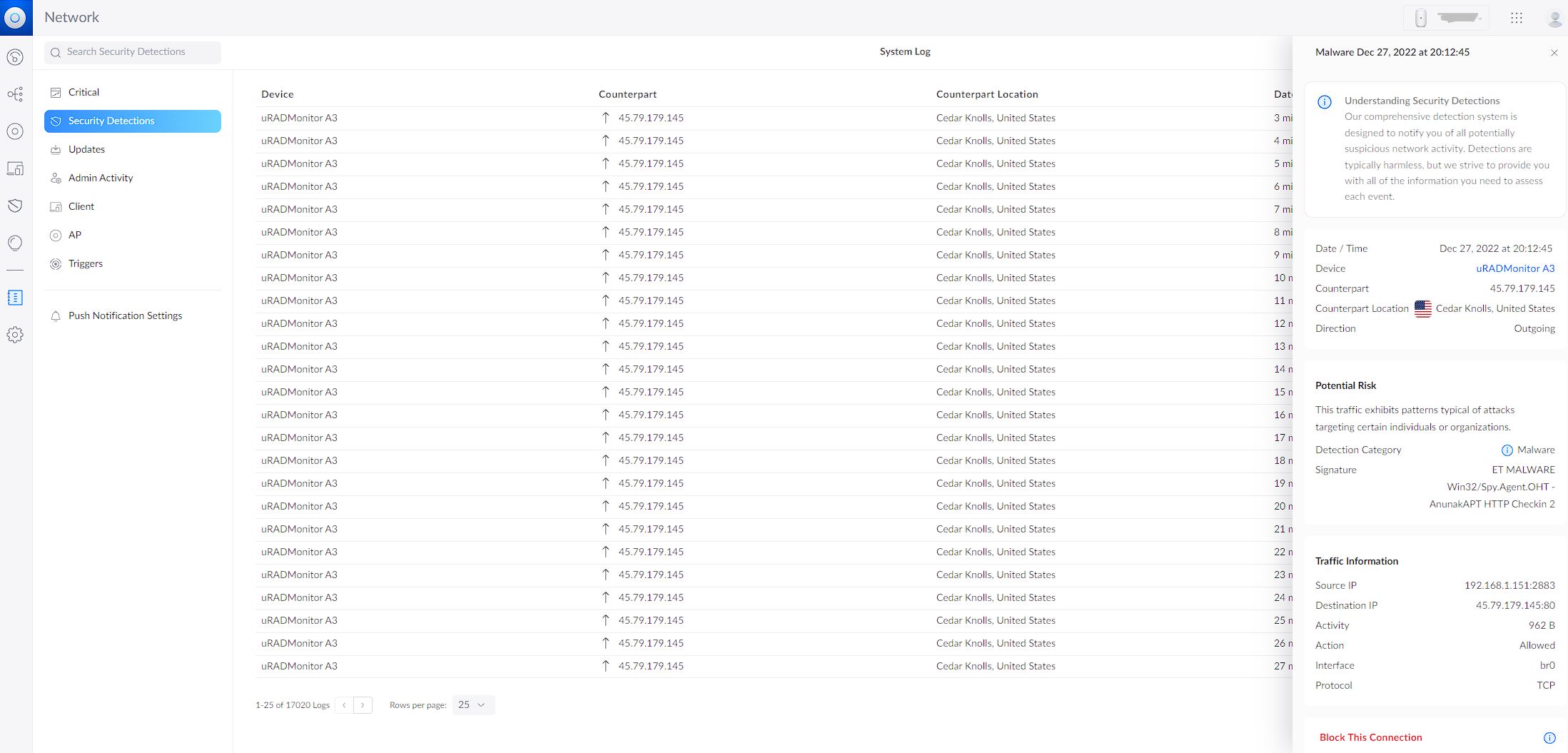Open the user account avatar
This screenshot has width=1568, height=753.
[x=1554, y=19]
